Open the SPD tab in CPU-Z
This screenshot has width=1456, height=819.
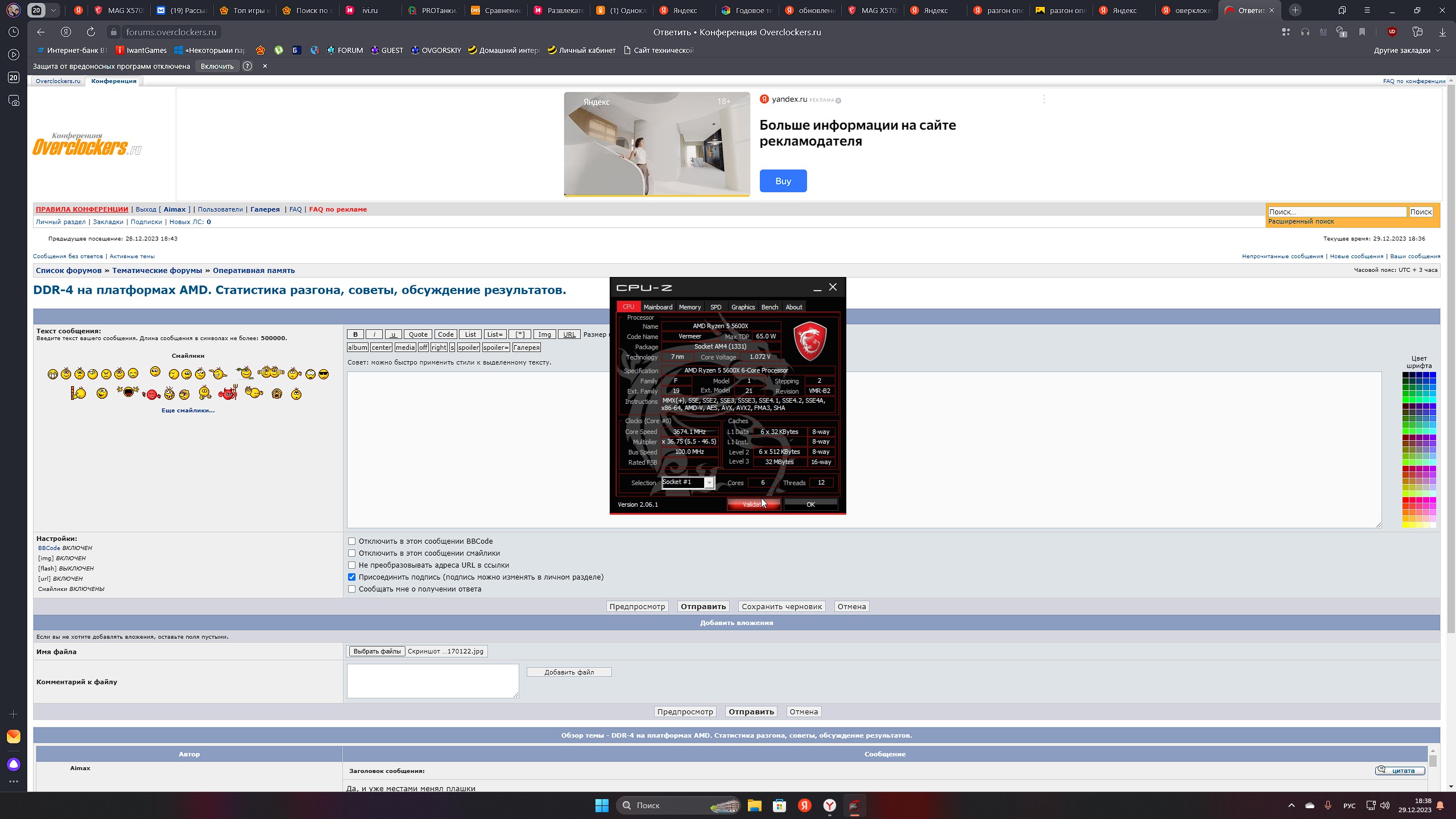(x=715, y=307)
